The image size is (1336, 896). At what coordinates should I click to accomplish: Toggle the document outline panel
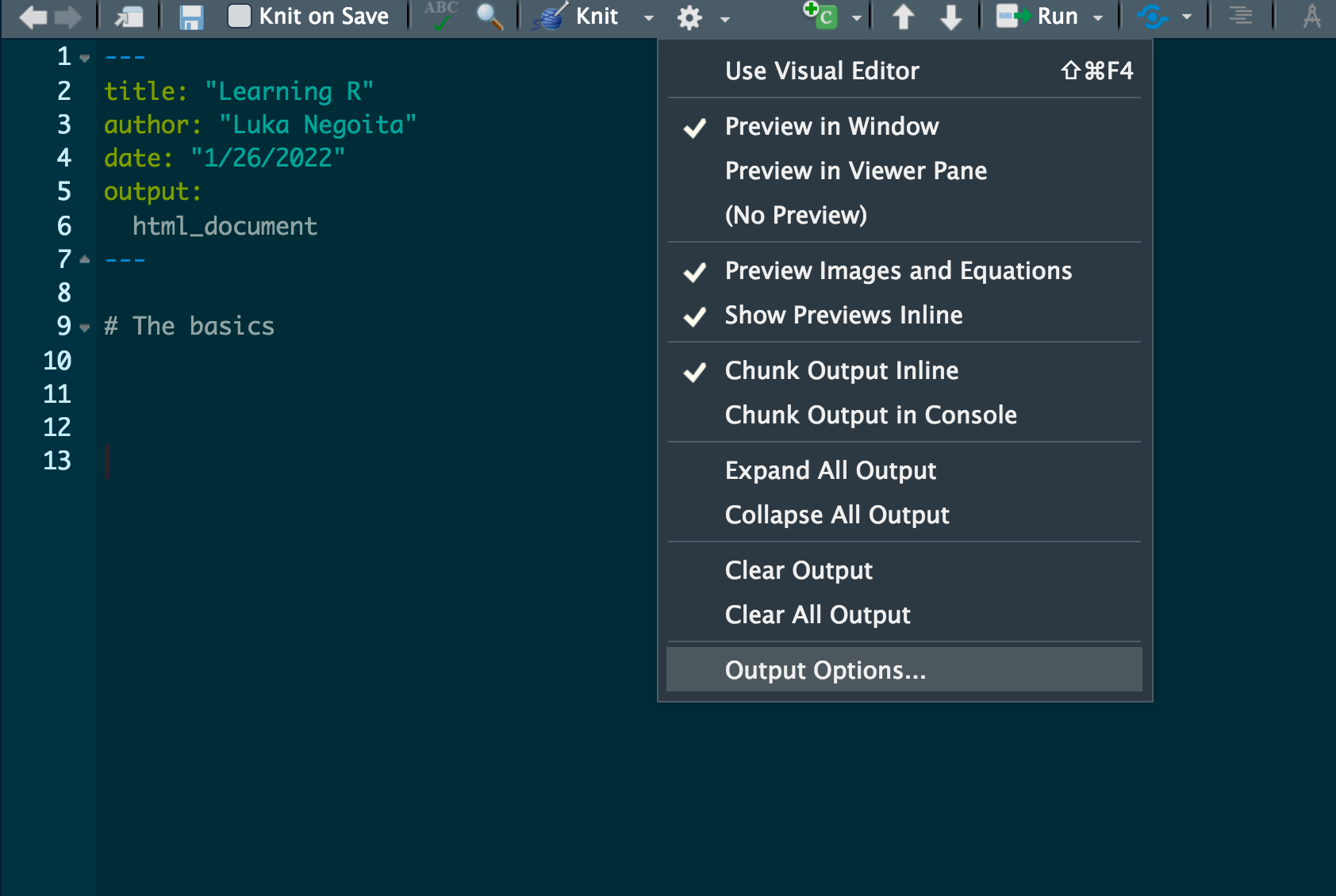[1240, 16]
